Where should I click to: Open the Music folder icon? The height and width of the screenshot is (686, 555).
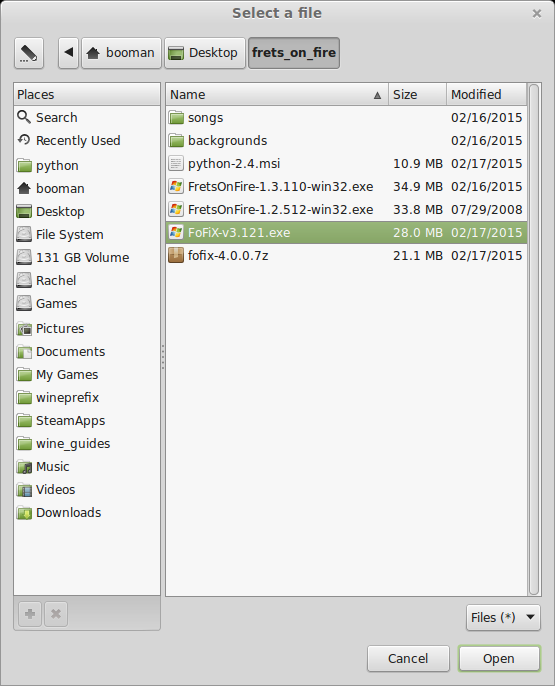coord(24,466)
